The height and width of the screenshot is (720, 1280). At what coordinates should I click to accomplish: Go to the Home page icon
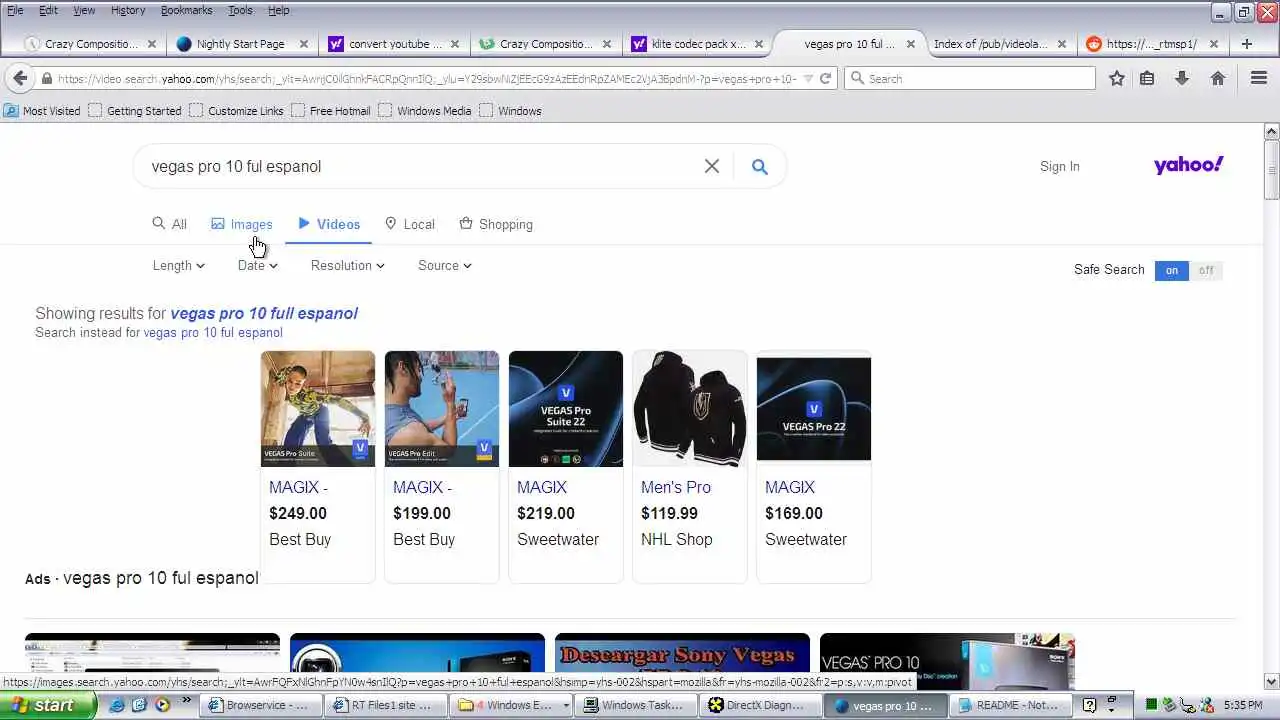[1218, 78]
